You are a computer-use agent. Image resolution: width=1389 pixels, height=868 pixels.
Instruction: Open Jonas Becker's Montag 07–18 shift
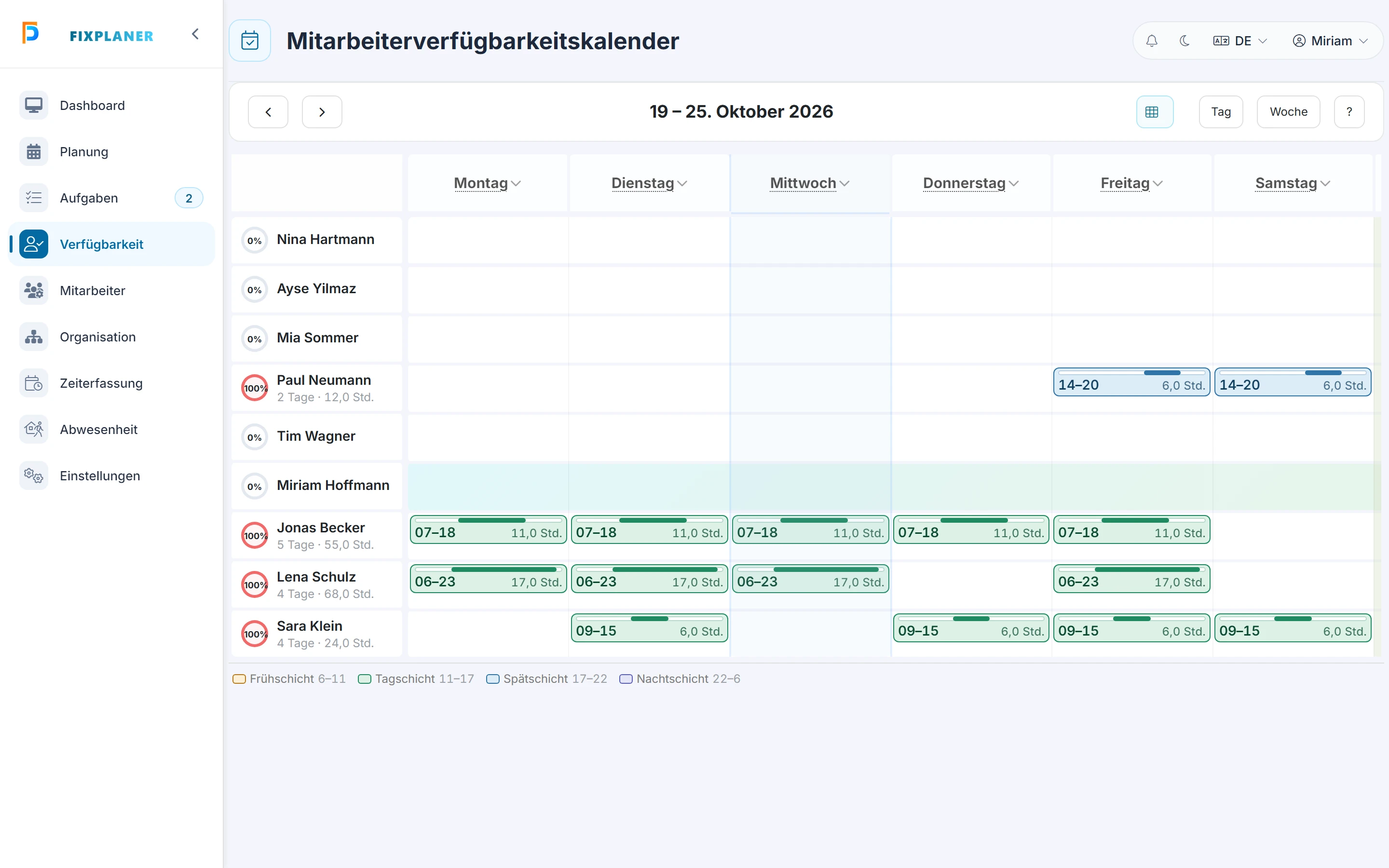[488, 530]
